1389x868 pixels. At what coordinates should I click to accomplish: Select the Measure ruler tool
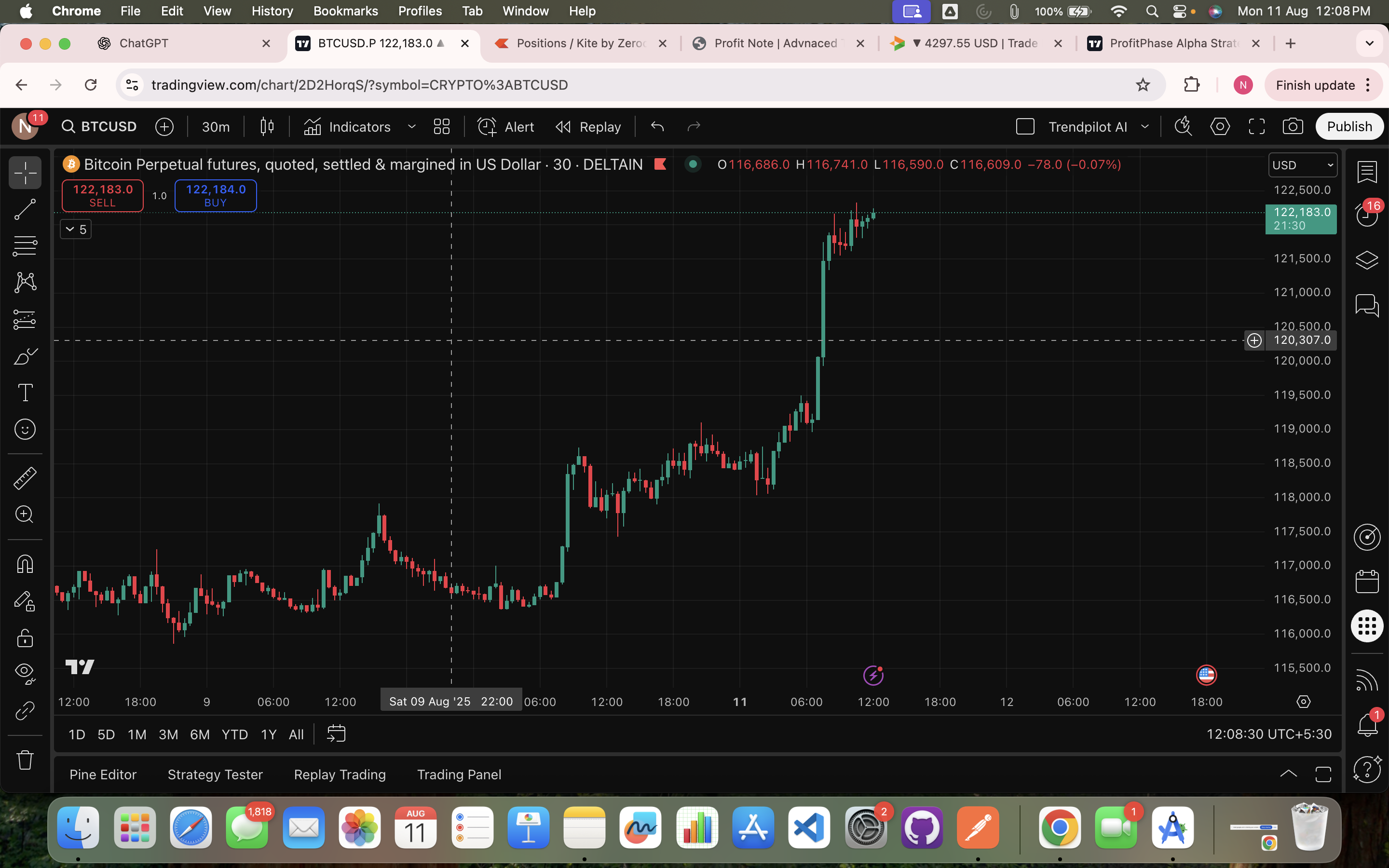25,477
